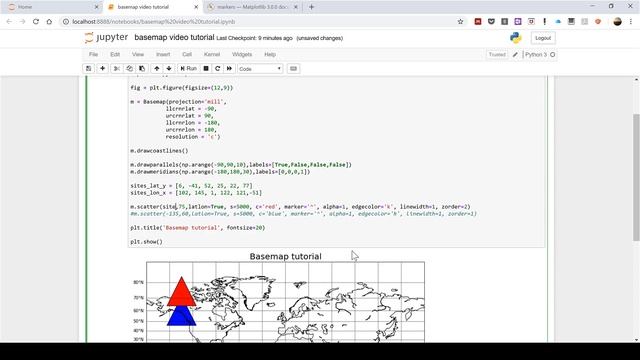Click the pencil edit mode icon

pos(515,54)
